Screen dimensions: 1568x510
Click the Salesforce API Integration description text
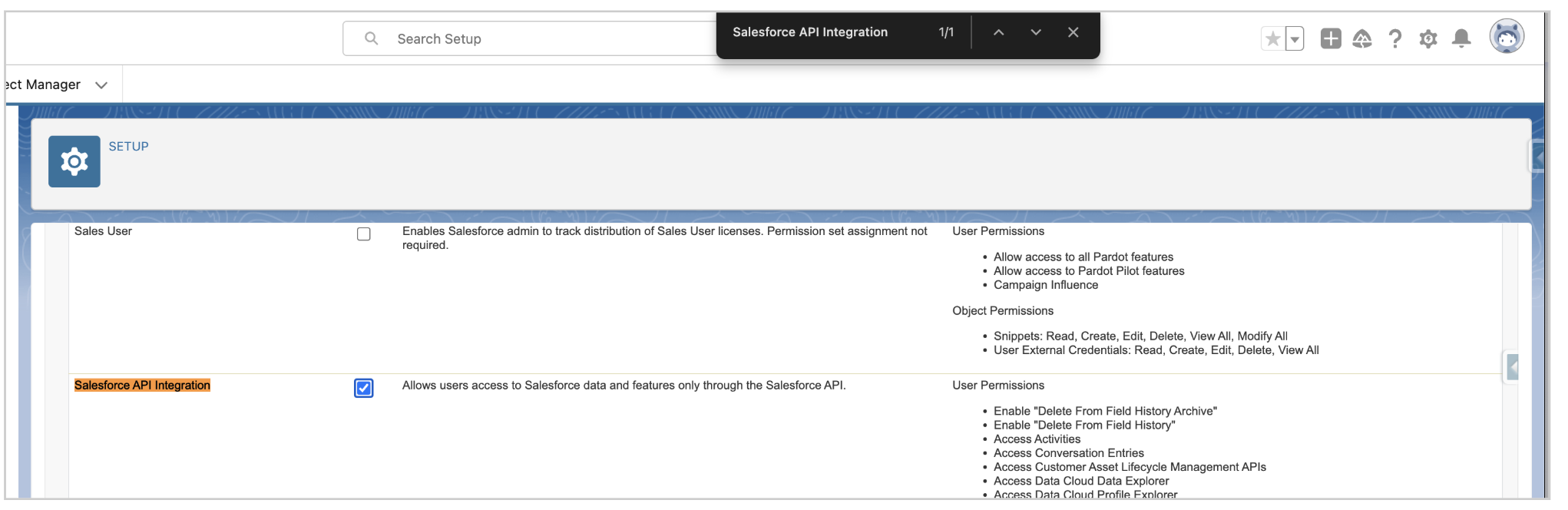(624, 386)
